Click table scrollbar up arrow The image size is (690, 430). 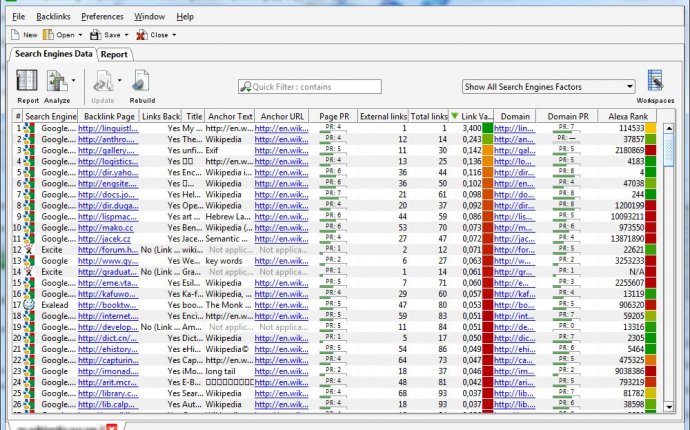[x=669, y=129]
